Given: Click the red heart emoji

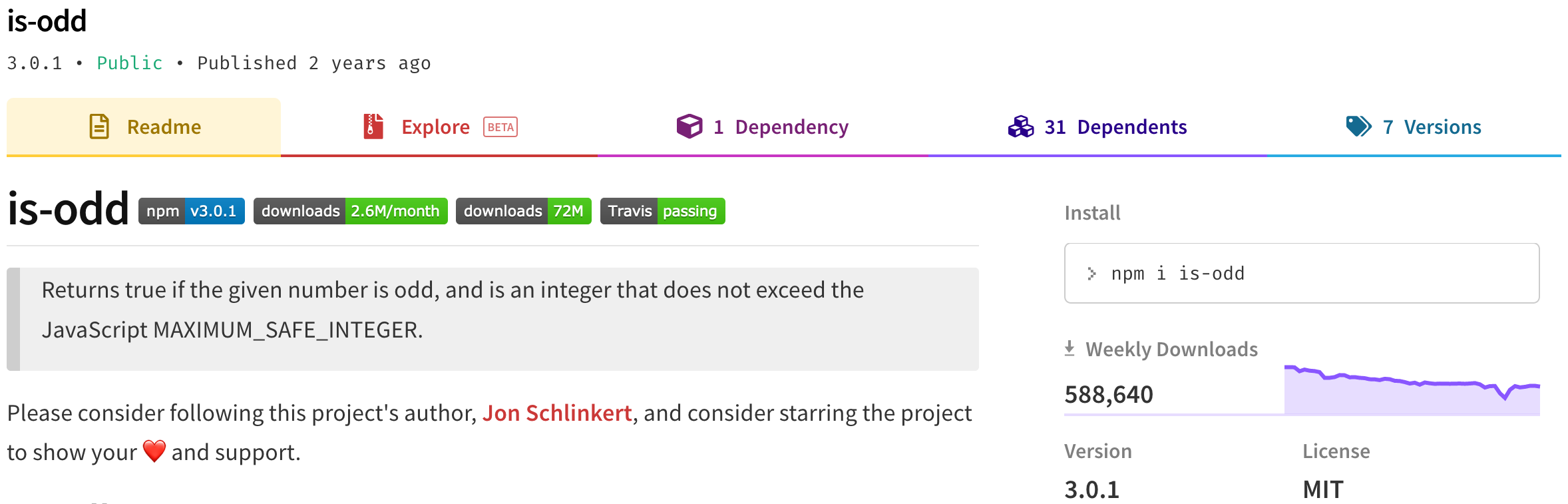Looking at the screenshot, I should point(154,451).
